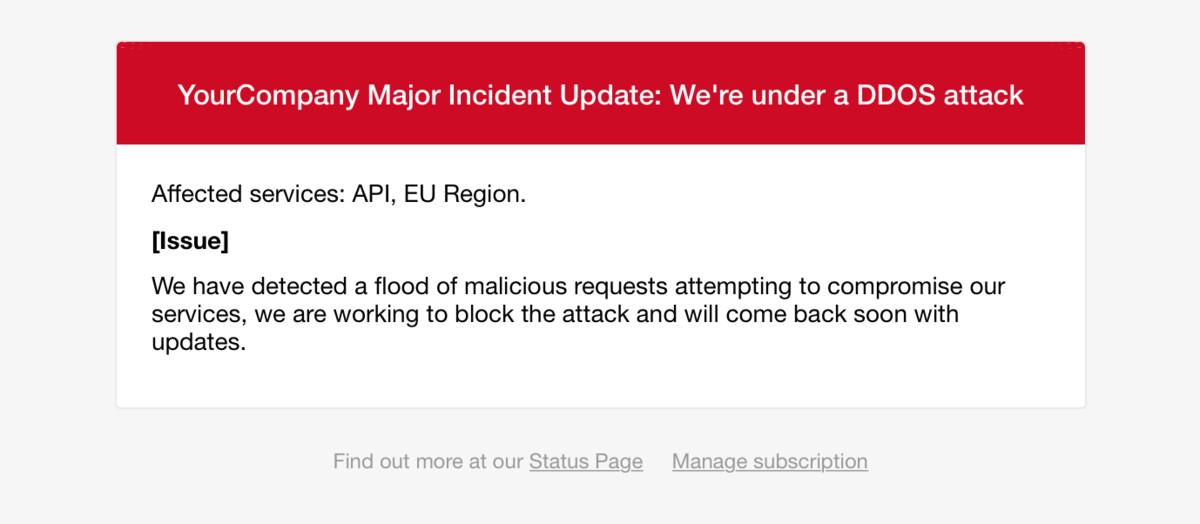Click the Find out more at our text
The width and height of the screenshot is (1200, 524).
(x=428, y=461)
